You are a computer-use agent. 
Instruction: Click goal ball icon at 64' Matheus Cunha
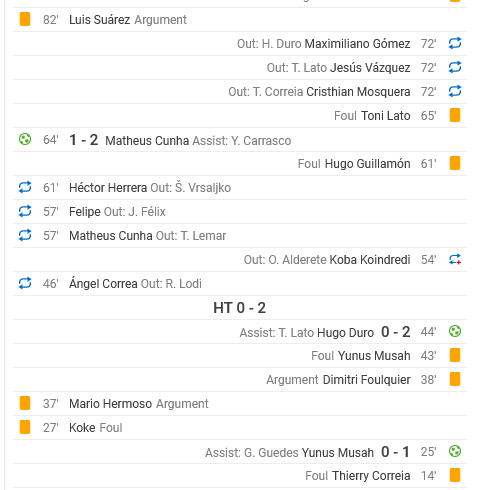[x=25, y=139]
